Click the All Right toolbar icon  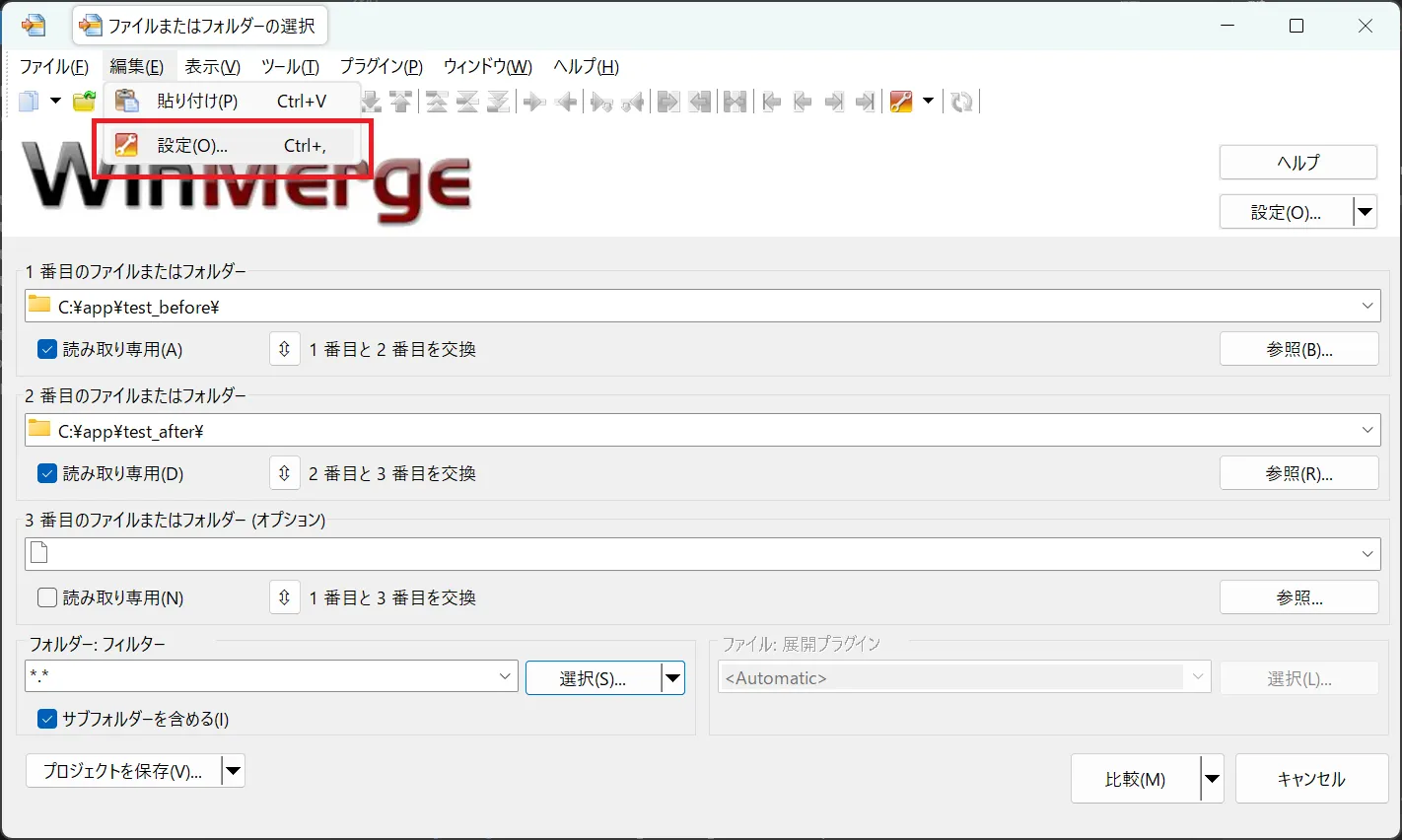click(x=668, y=102)
